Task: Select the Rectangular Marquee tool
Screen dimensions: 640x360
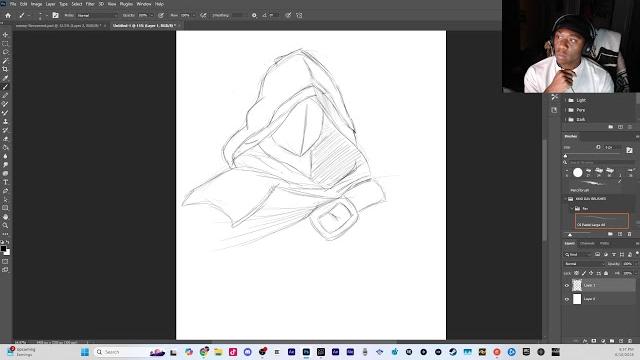Action: 5,44
